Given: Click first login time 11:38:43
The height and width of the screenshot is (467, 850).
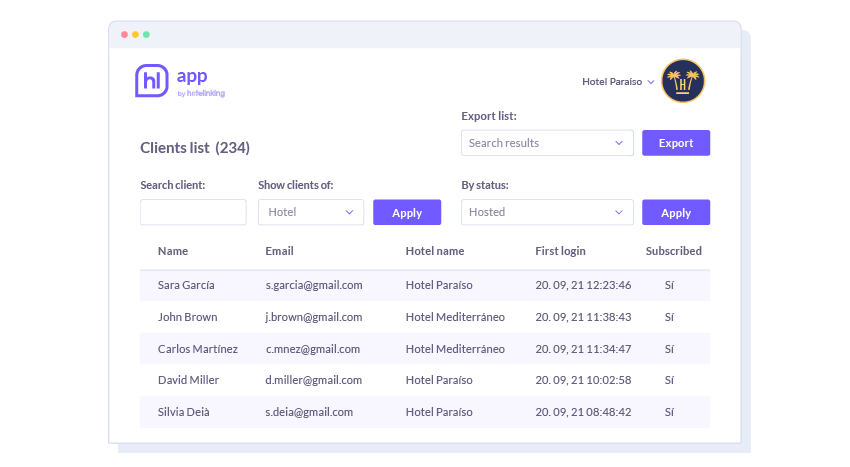Looking at the screenshot, I should (x=608, y=317).
